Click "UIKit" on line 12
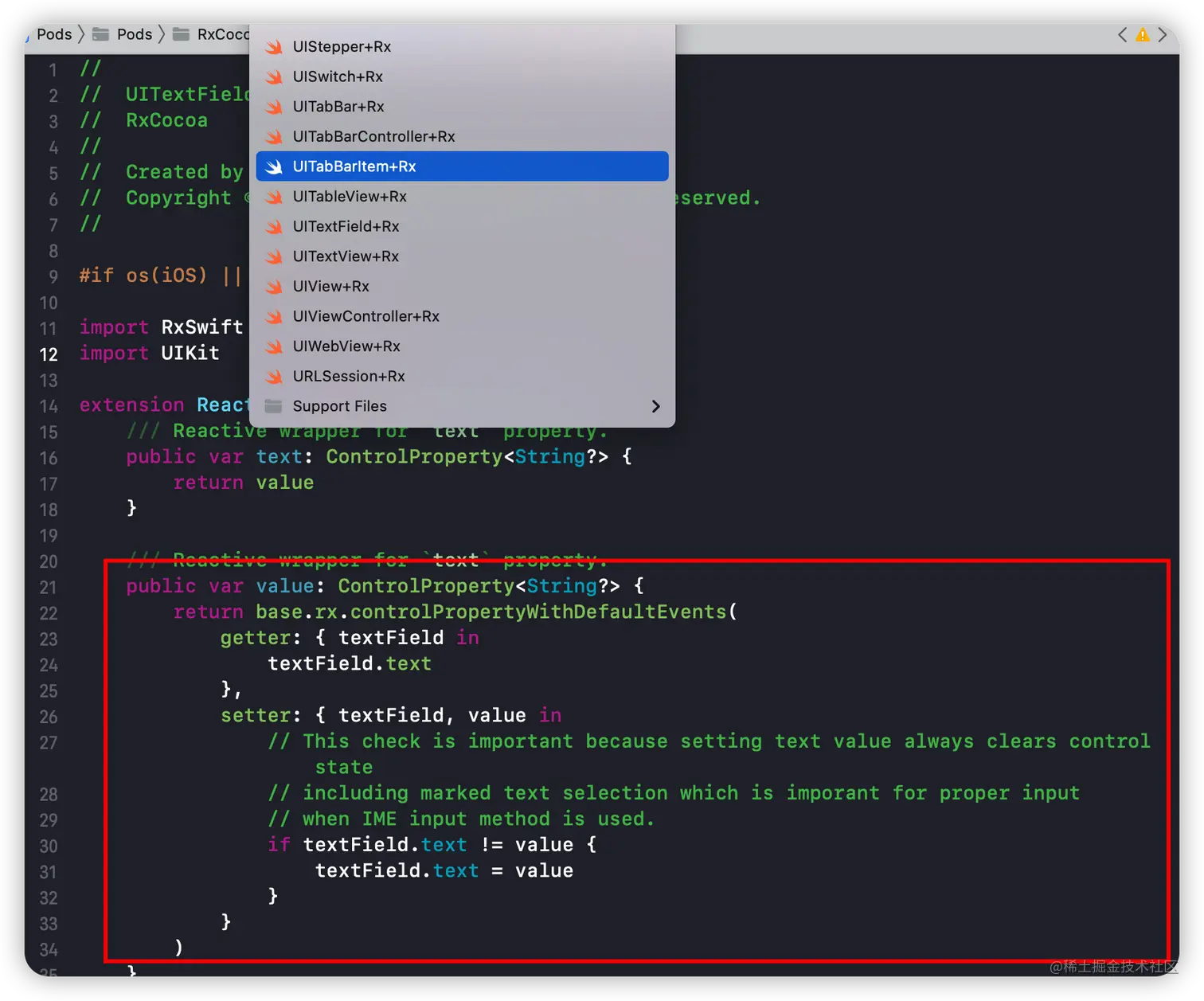This screenshot has height=1001, width=1204. point(190,354)
